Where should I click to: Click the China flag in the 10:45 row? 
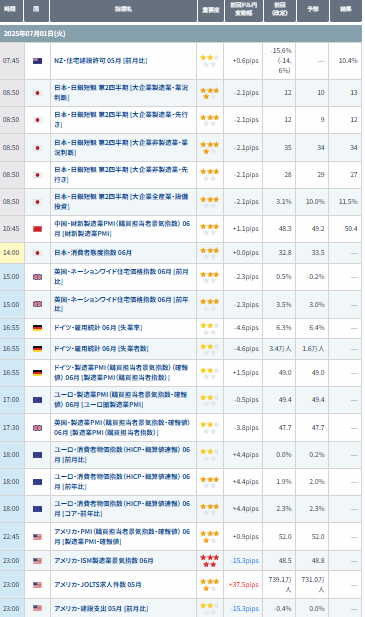37,229
